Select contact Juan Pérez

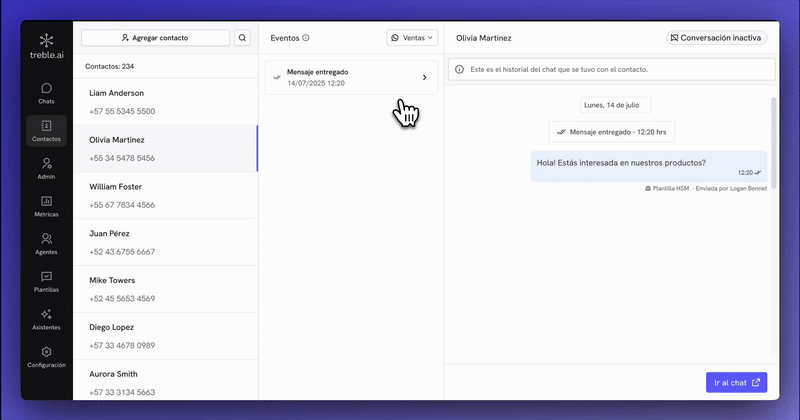[x=166, y=242]
